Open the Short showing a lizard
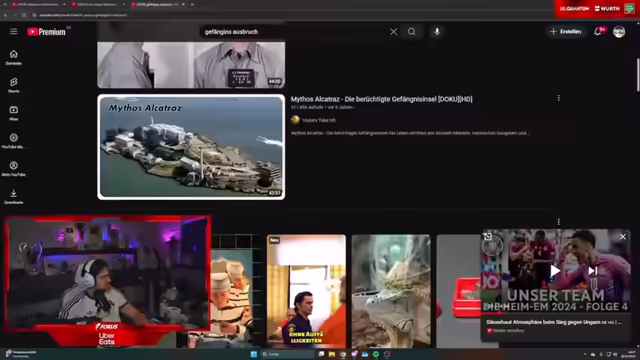 pyautogui.click(x=391, y=291)
